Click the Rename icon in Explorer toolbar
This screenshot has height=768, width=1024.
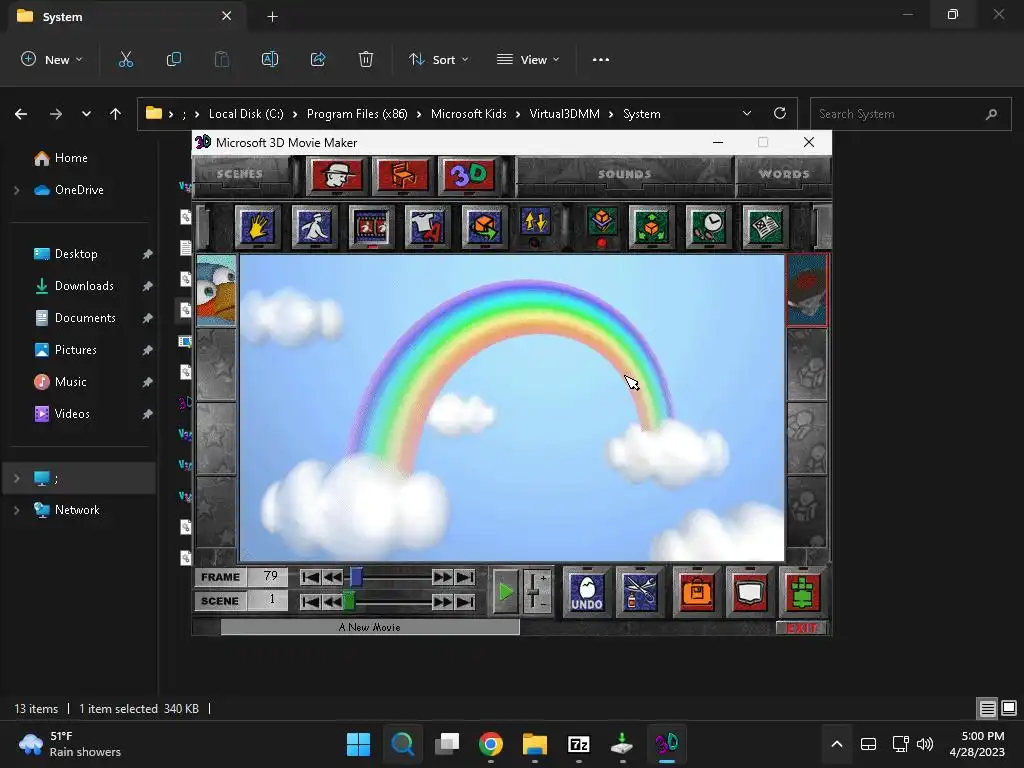coord(270,59)
